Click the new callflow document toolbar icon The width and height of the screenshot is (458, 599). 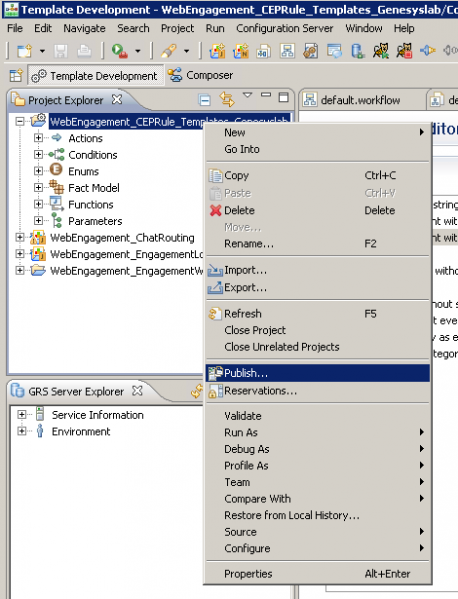click(264, 51)
